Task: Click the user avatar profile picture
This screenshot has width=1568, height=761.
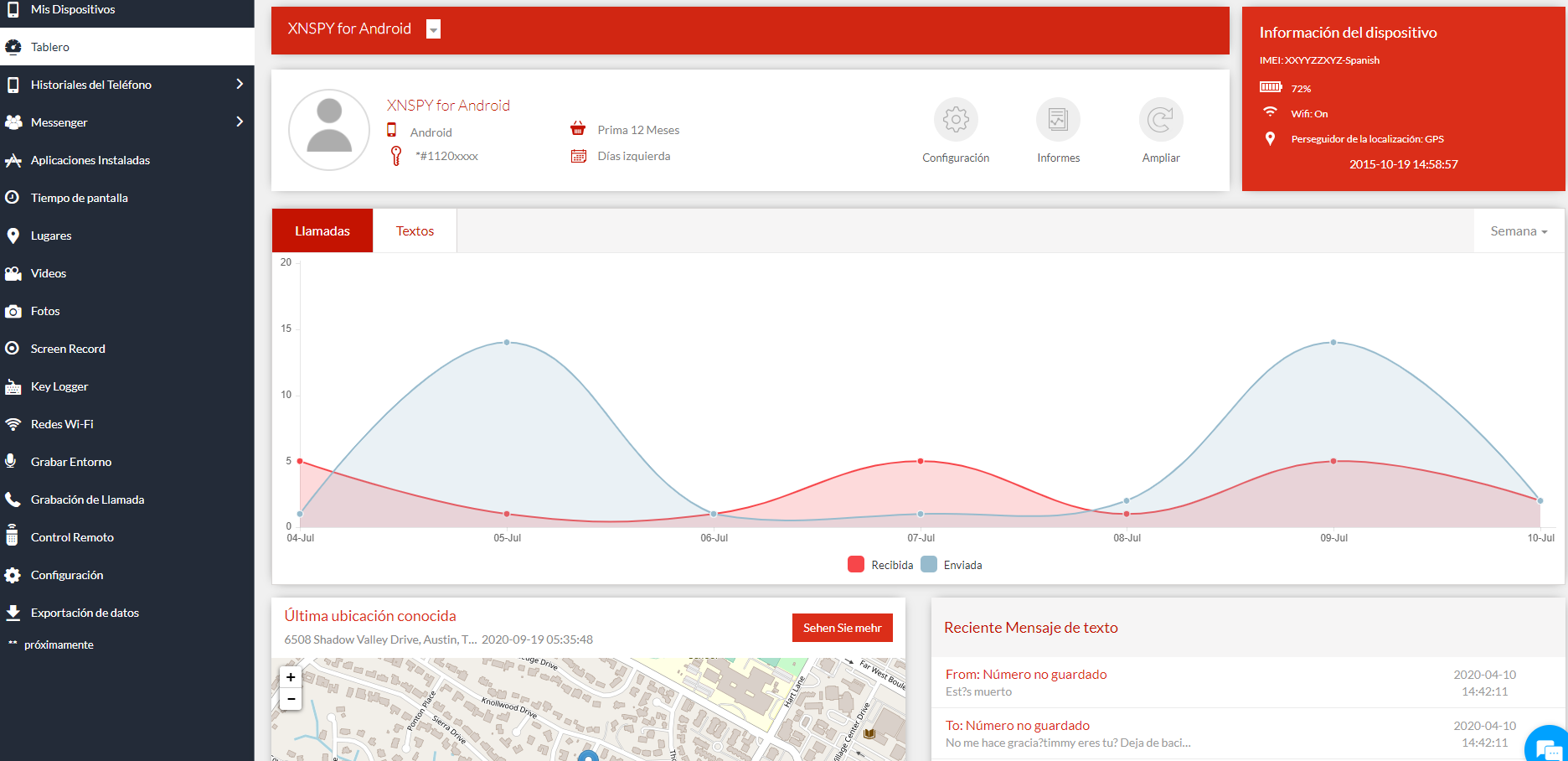Action: pyautogui.click(x=329, y=130)
